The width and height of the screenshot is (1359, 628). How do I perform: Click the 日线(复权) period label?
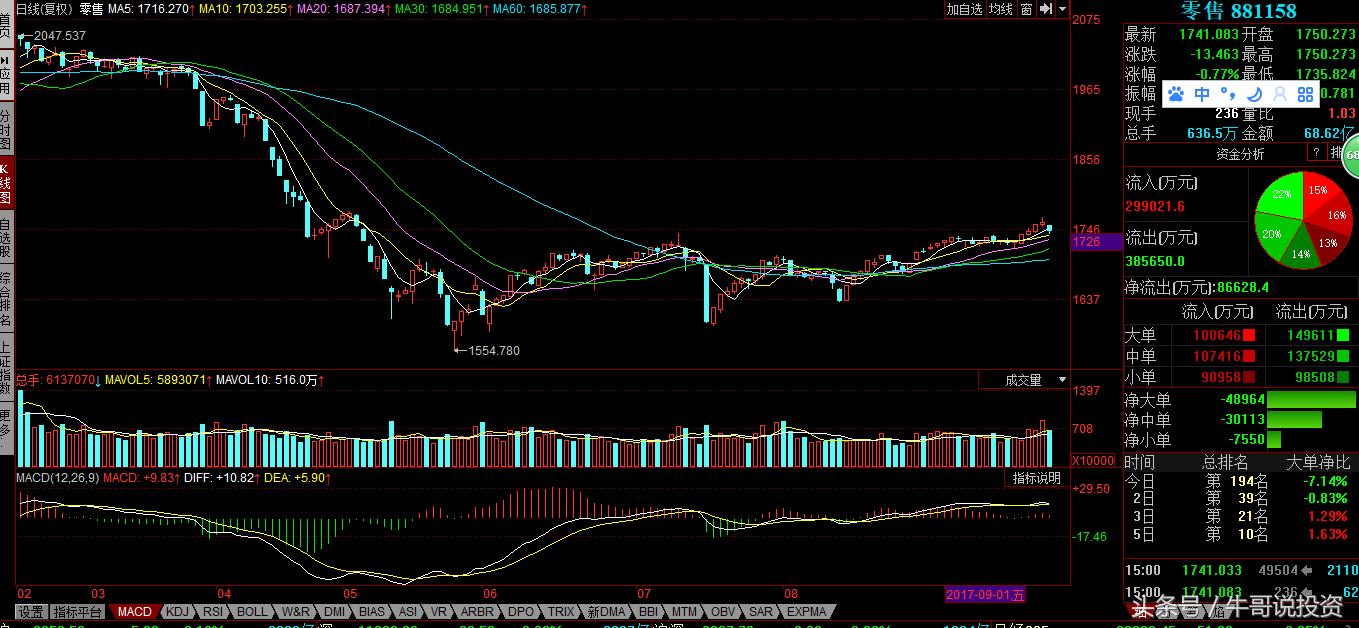click(45, 8)
